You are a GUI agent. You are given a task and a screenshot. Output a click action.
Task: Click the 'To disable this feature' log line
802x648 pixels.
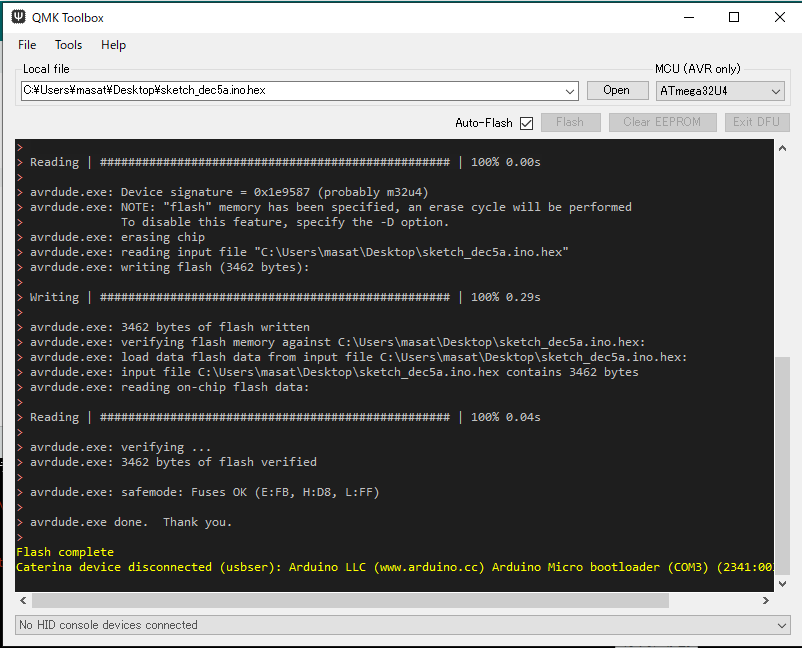285,222
